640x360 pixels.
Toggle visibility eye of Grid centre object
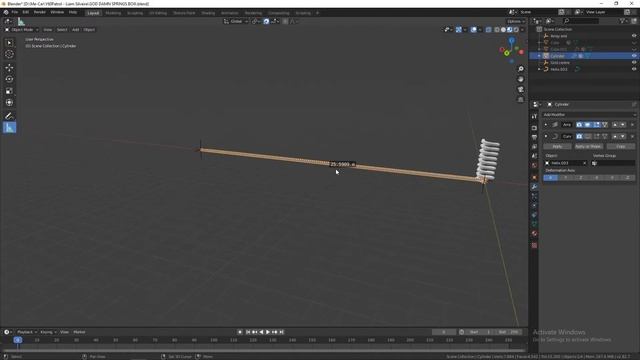click(x=634, y=63)
